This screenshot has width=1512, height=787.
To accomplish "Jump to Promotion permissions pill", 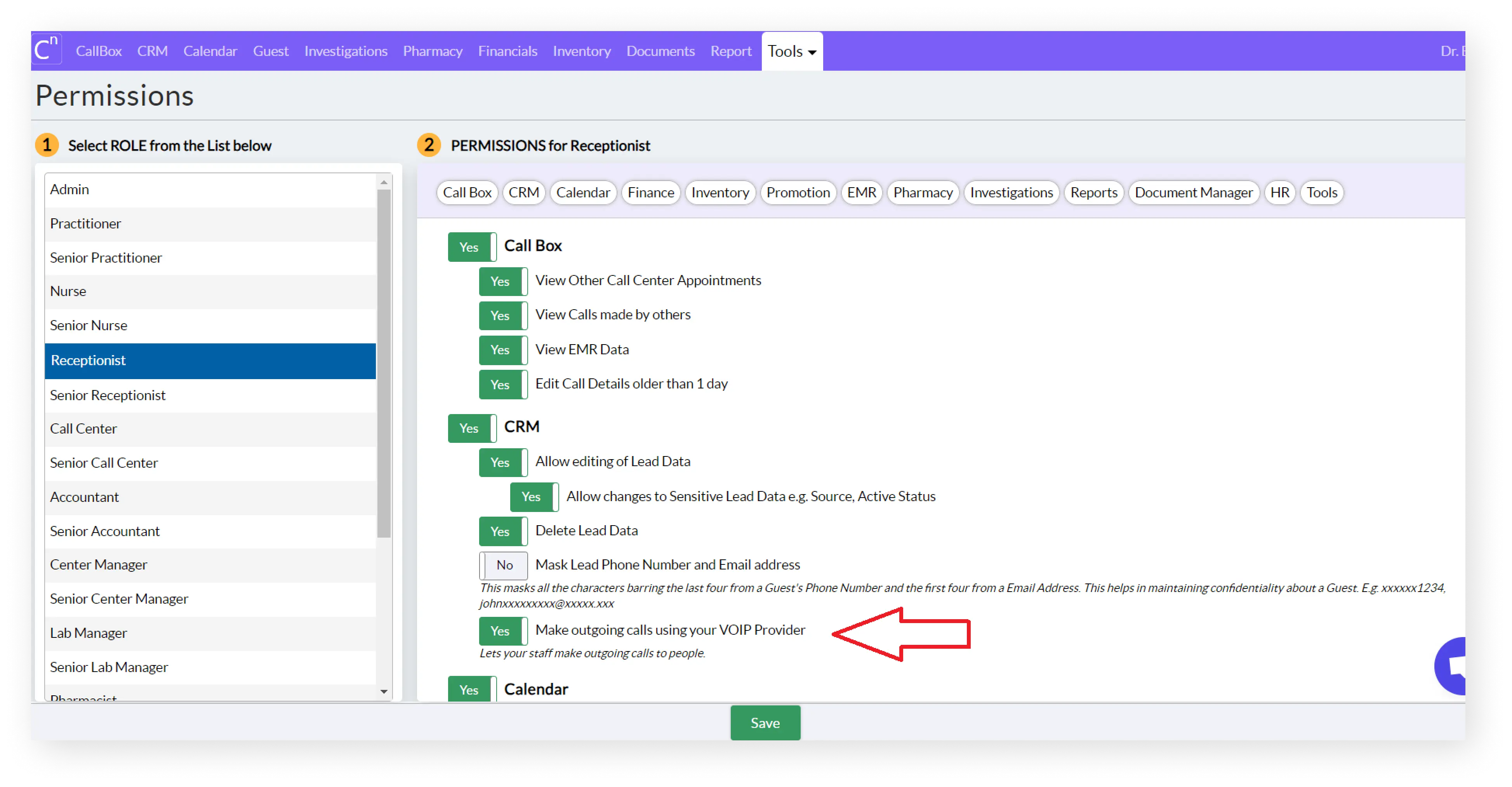I will tap(798, 193).
